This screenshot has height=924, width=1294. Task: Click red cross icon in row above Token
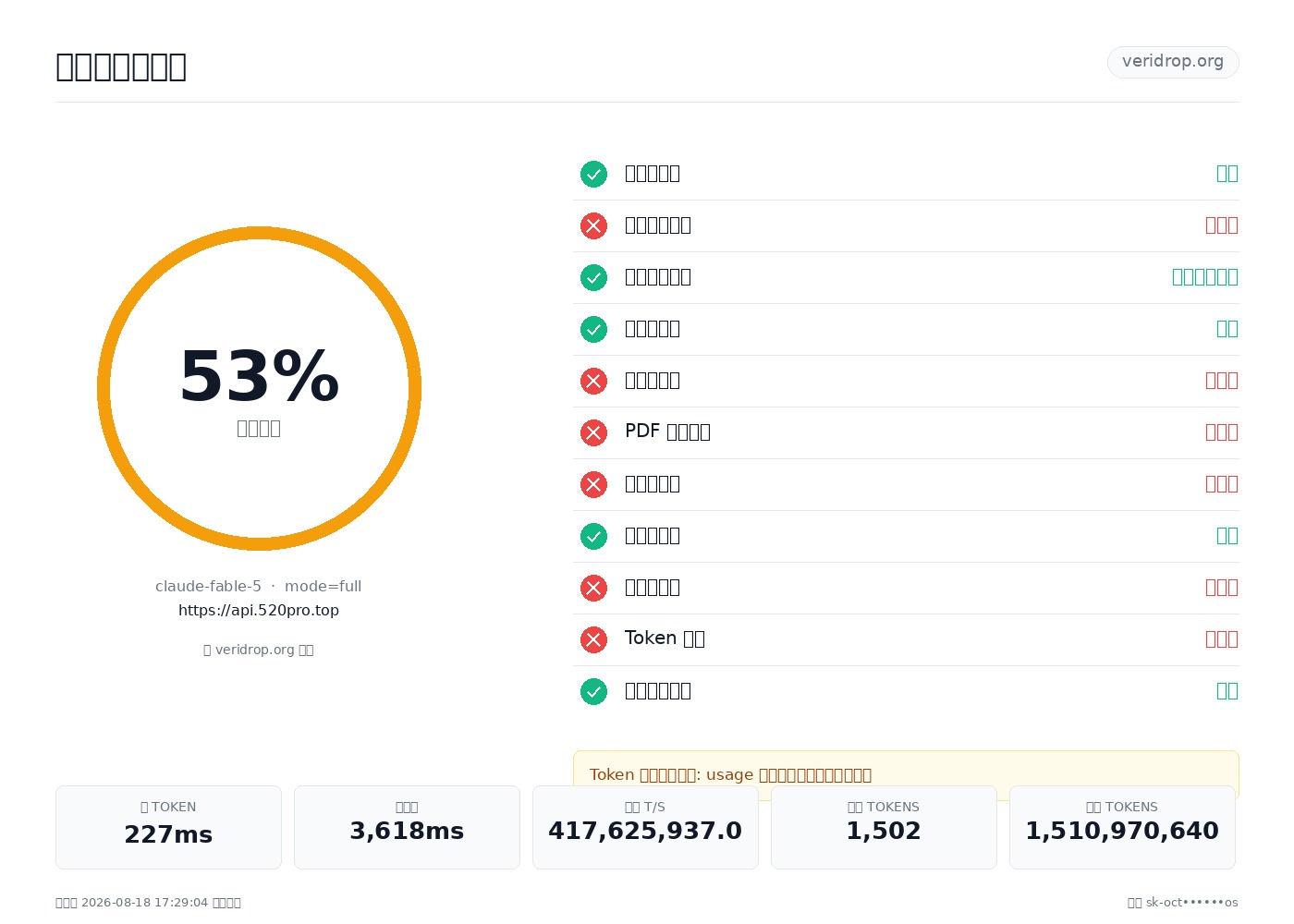tap(593, 588)
